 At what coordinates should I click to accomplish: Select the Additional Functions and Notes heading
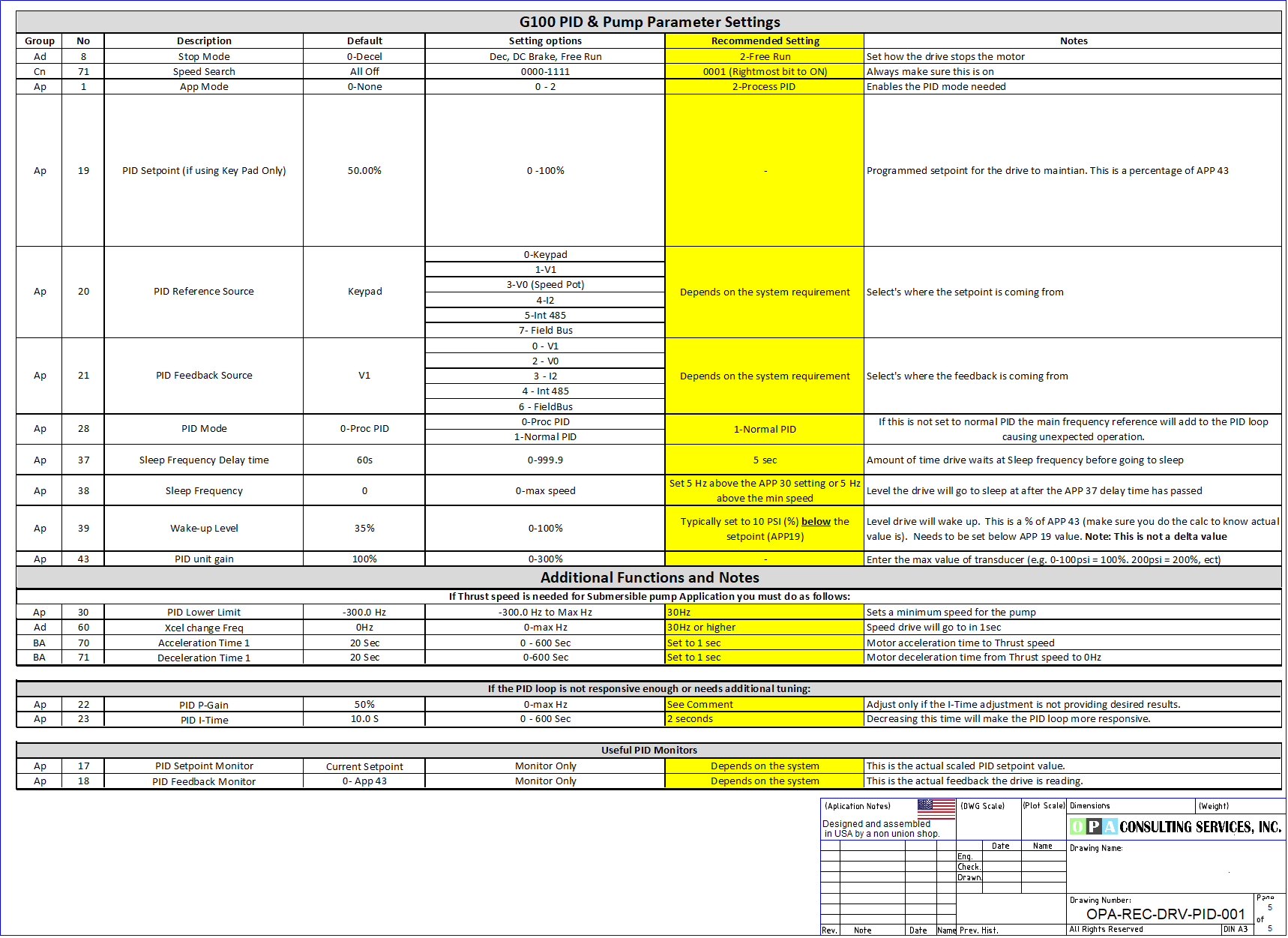(649, 578)
